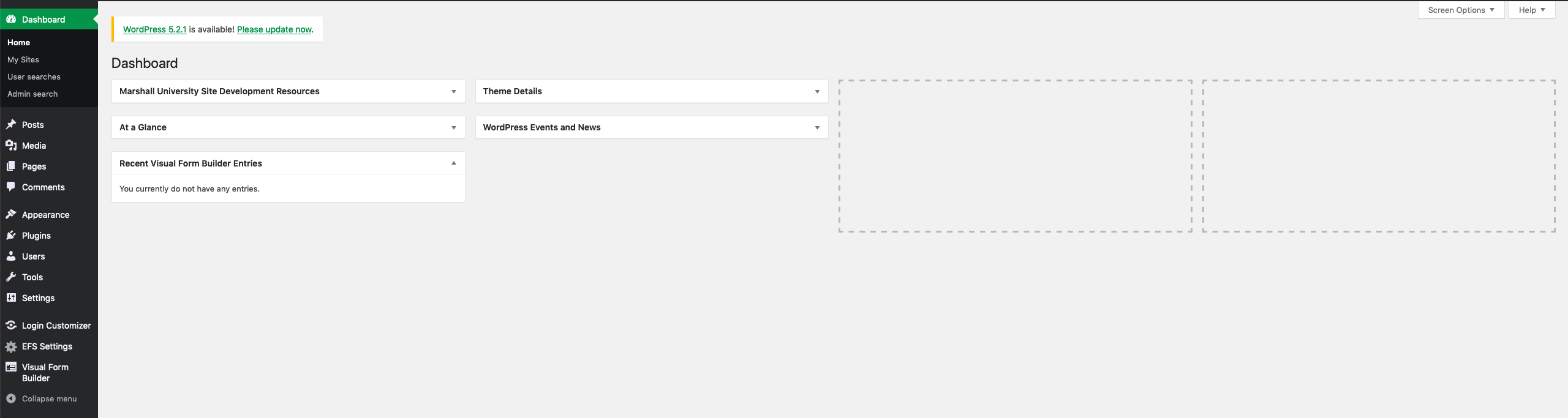Expand Marshall University Site Development Resources
This screenshot has width=1568, height=418.
point(454,91)
